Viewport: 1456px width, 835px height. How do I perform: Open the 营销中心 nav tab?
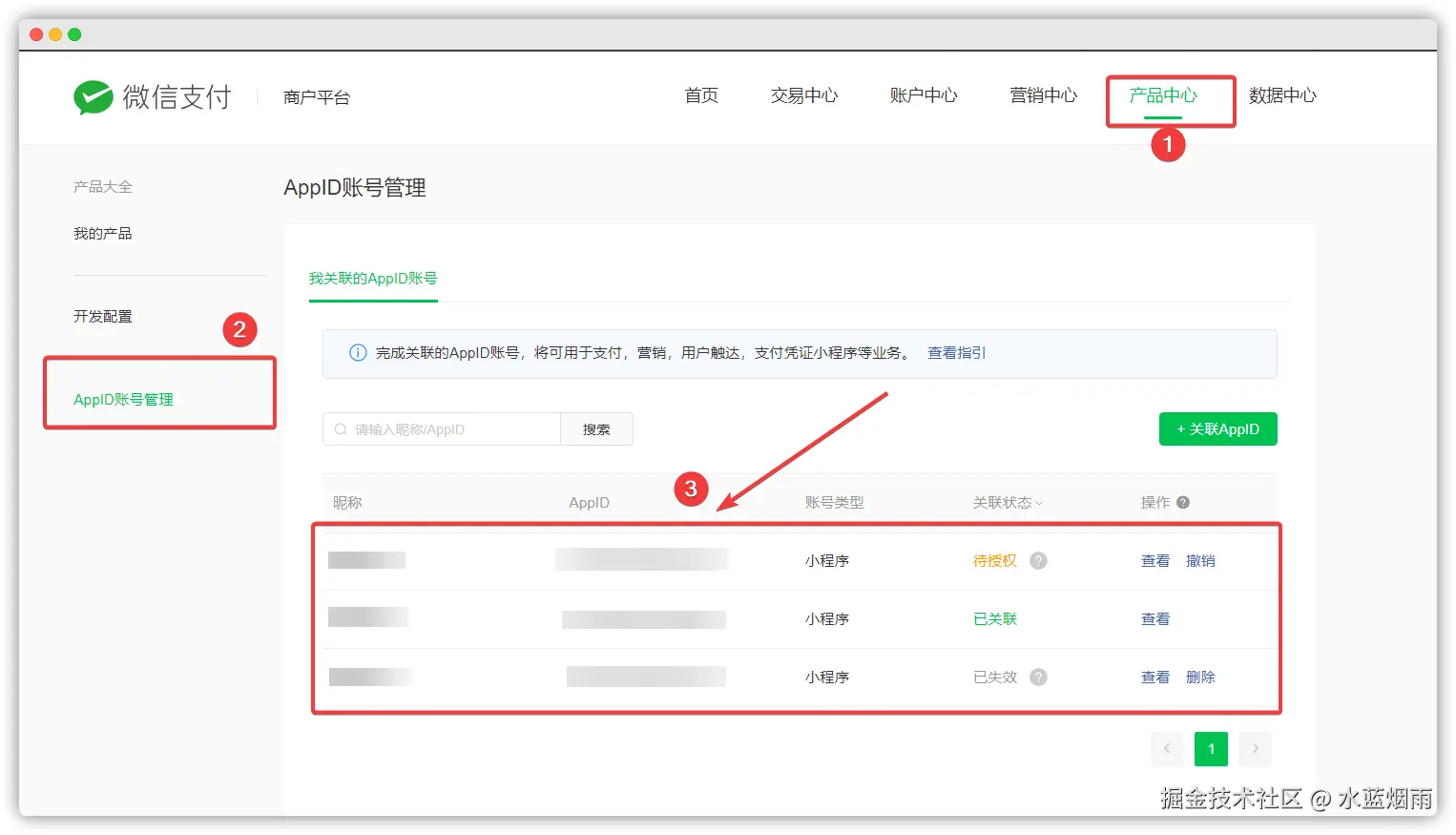tap(1044, 95)
